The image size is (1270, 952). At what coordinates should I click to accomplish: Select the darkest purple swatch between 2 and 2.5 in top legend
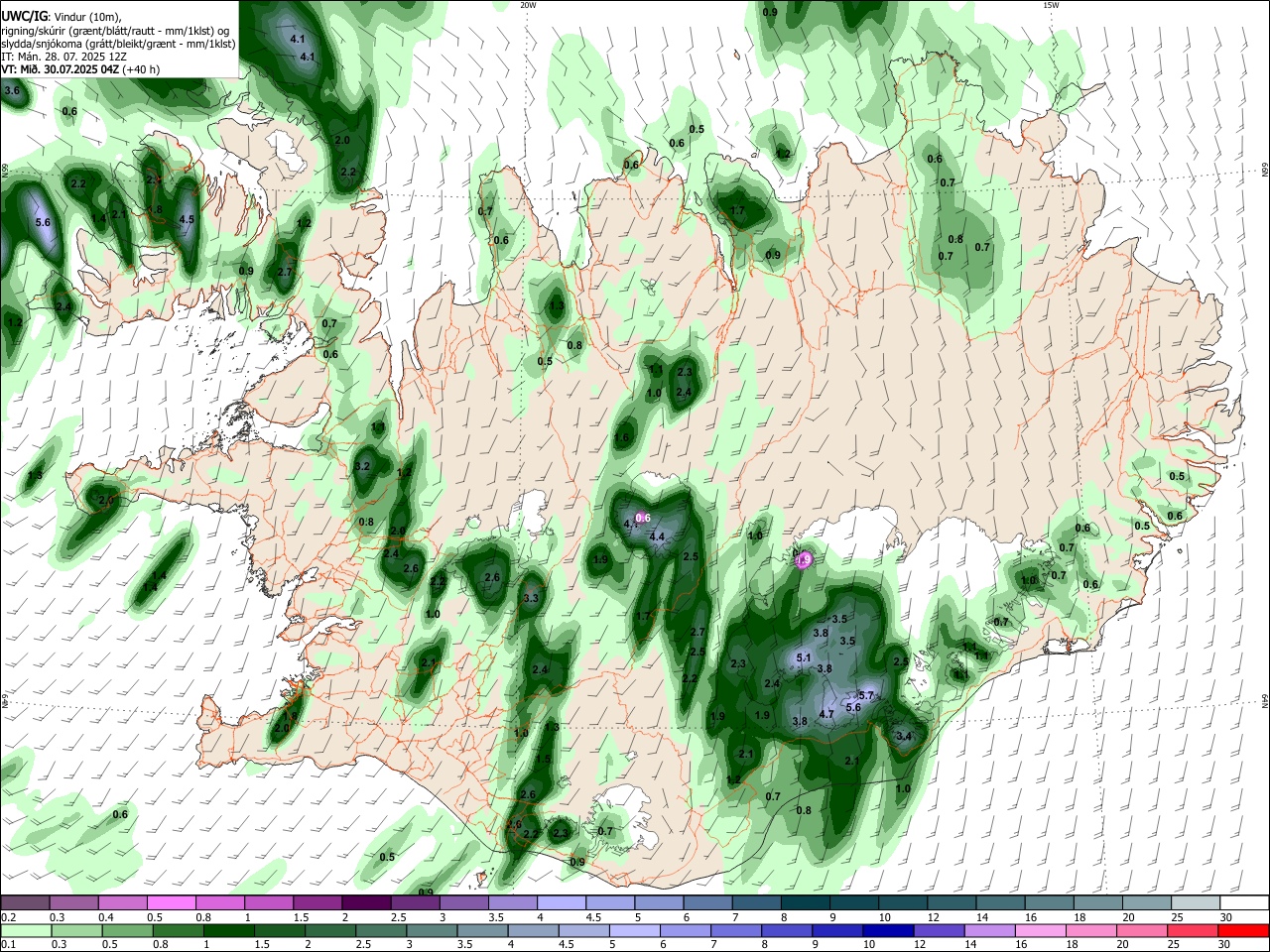(366, 902)
